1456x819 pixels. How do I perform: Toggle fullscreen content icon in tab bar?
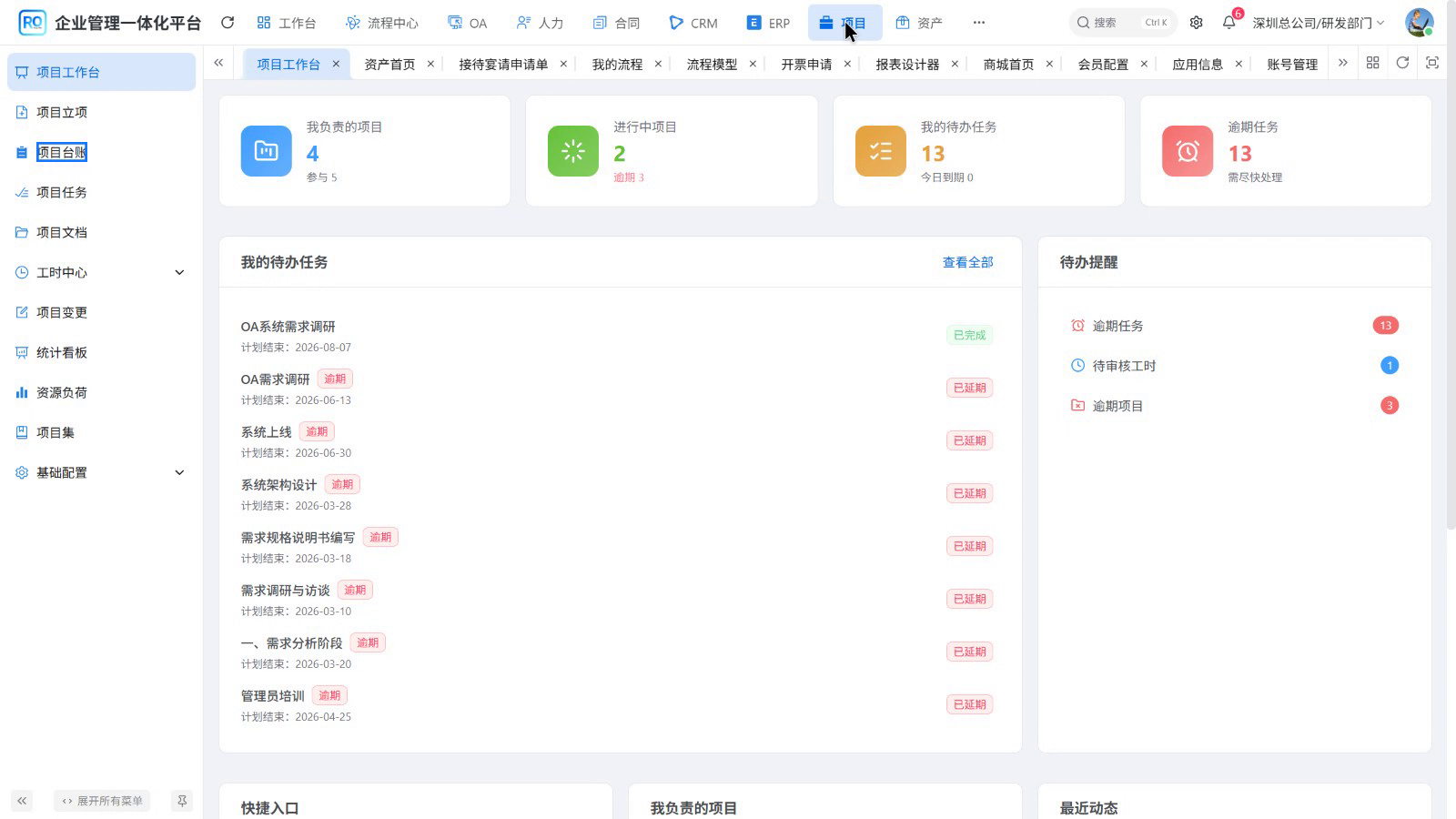(x=1432, y=63)
